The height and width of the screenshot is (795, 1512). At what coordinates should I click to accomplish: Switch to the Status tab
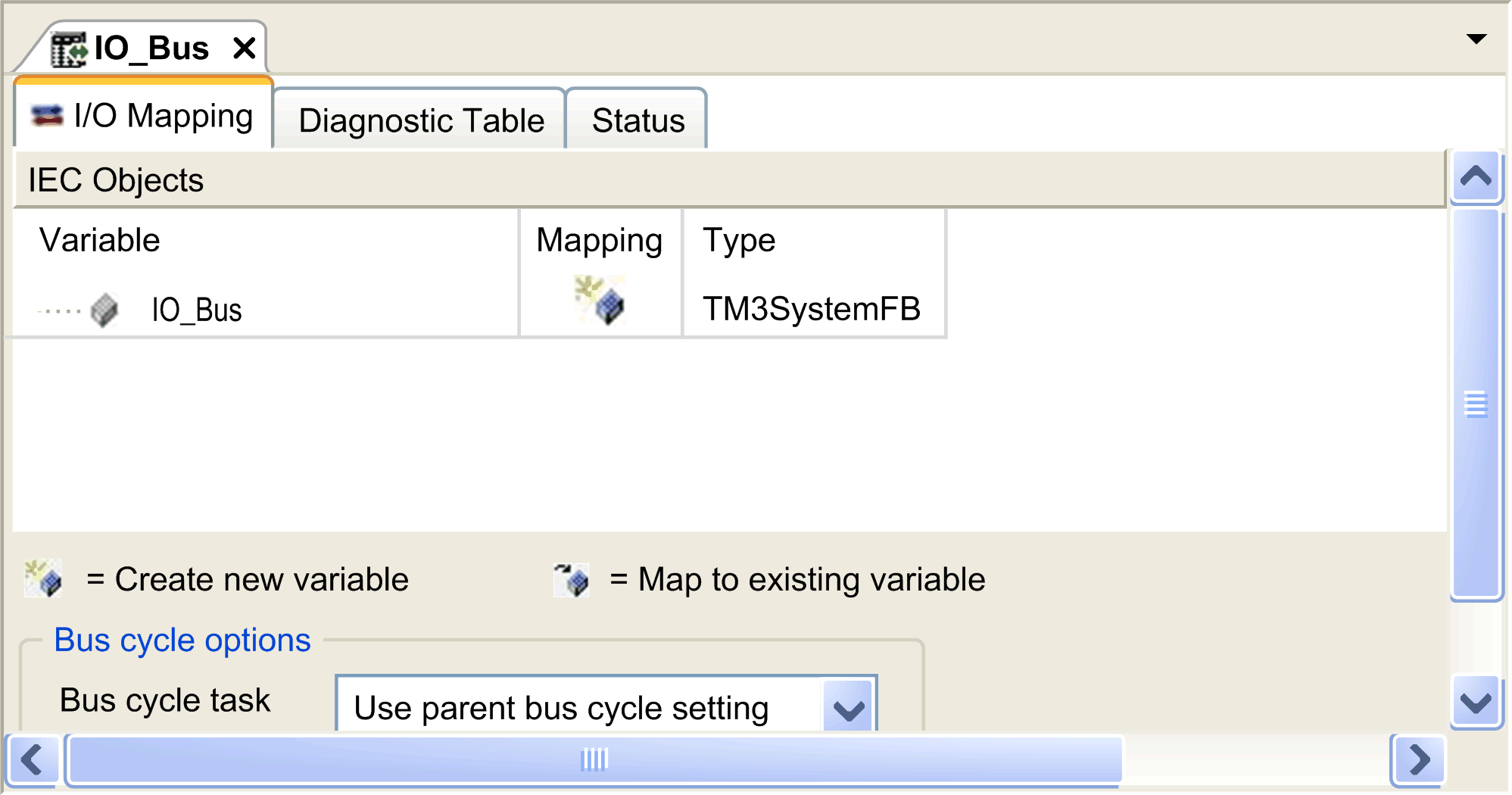pyautogui.click(x=638, y=120)
